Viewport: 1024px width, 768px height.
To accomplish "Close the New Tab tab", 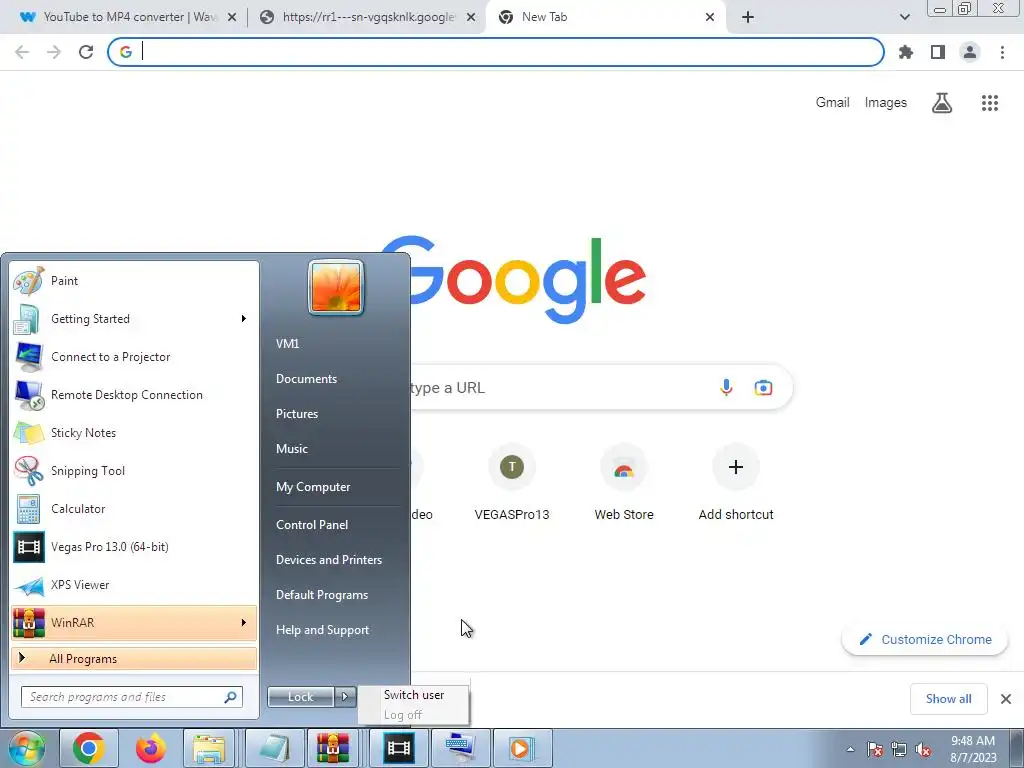I will click(x=710, y=17).
